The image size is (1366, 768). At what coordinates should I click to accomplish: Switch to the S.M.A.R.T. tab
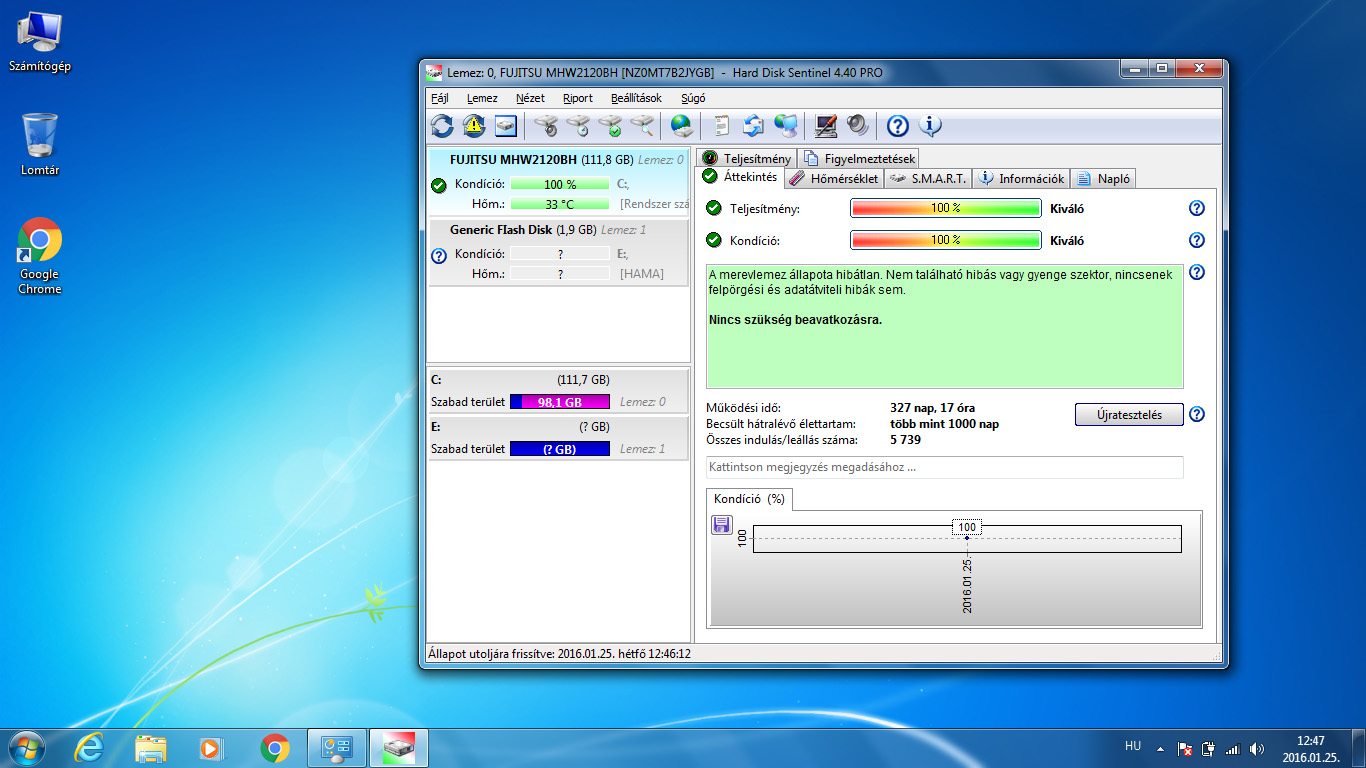[x=928, y=178]
